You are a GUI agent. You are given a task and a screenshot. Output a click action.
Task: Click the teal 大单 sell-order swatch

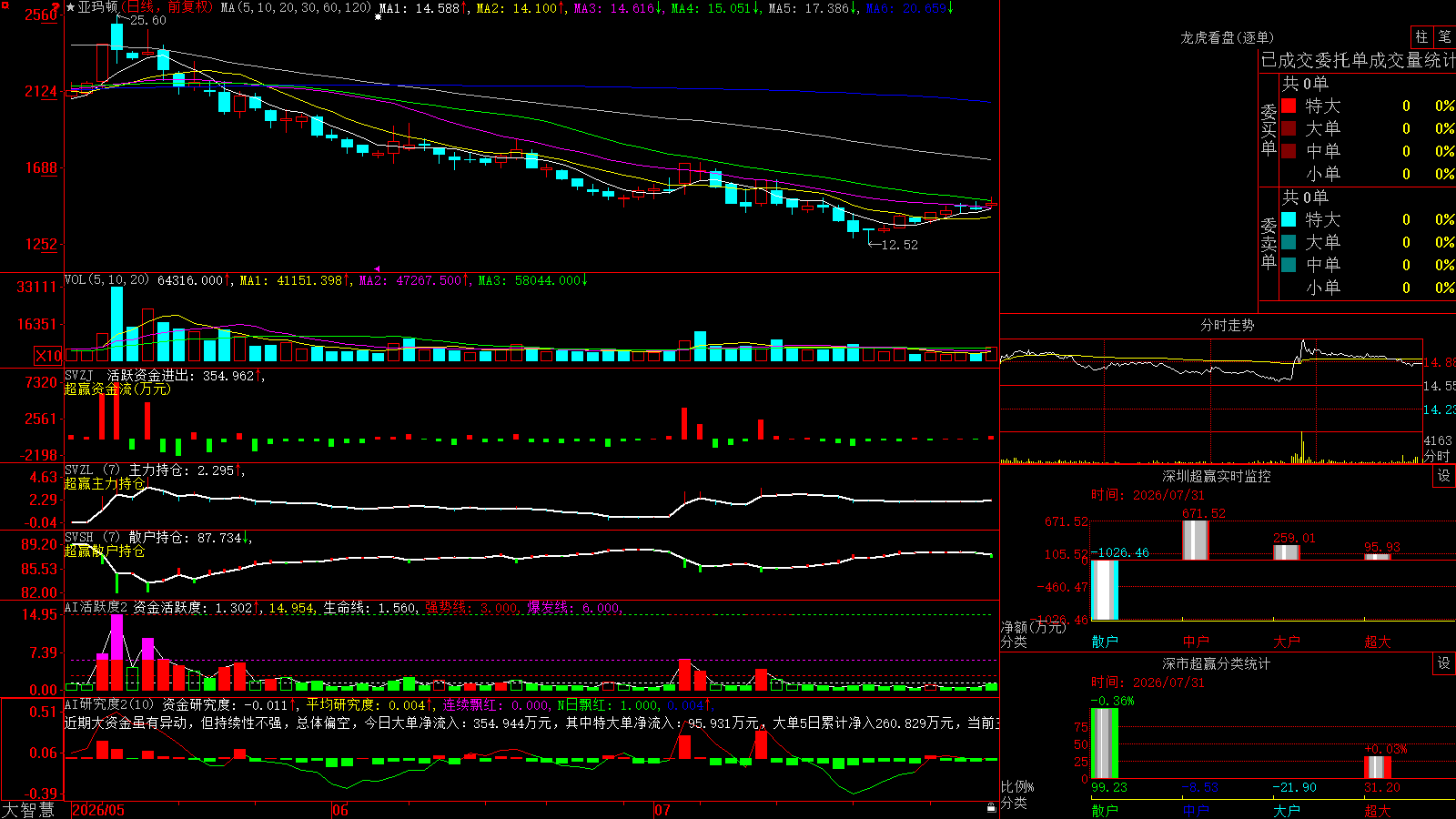point(1289,242)
